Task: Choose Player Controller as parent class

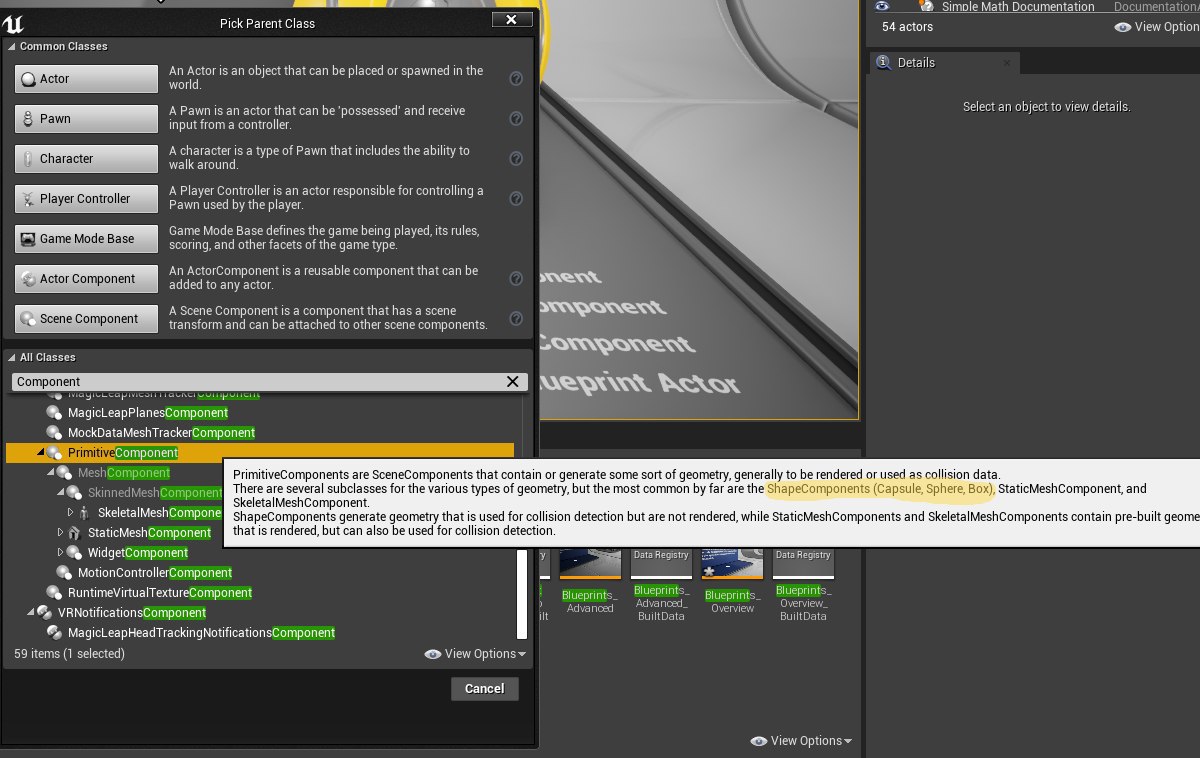Action: tap(86, 199)
